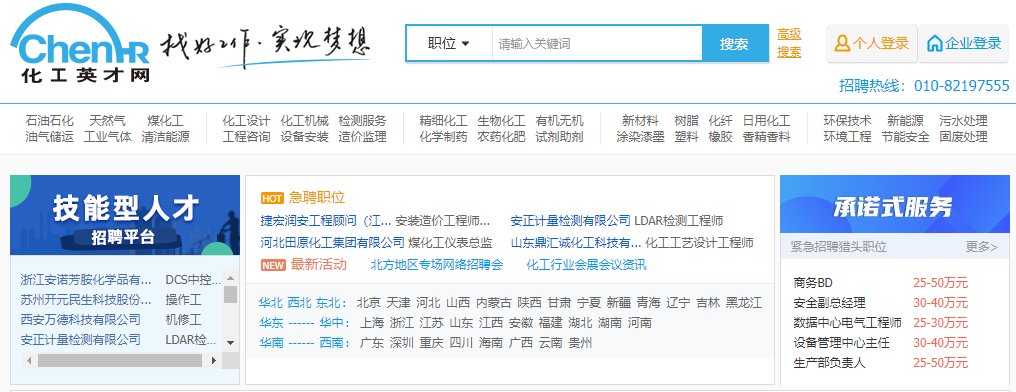The image size is (1016, 392).
Task: Open 商务BD headhunter job
Action: pos(813,282)
